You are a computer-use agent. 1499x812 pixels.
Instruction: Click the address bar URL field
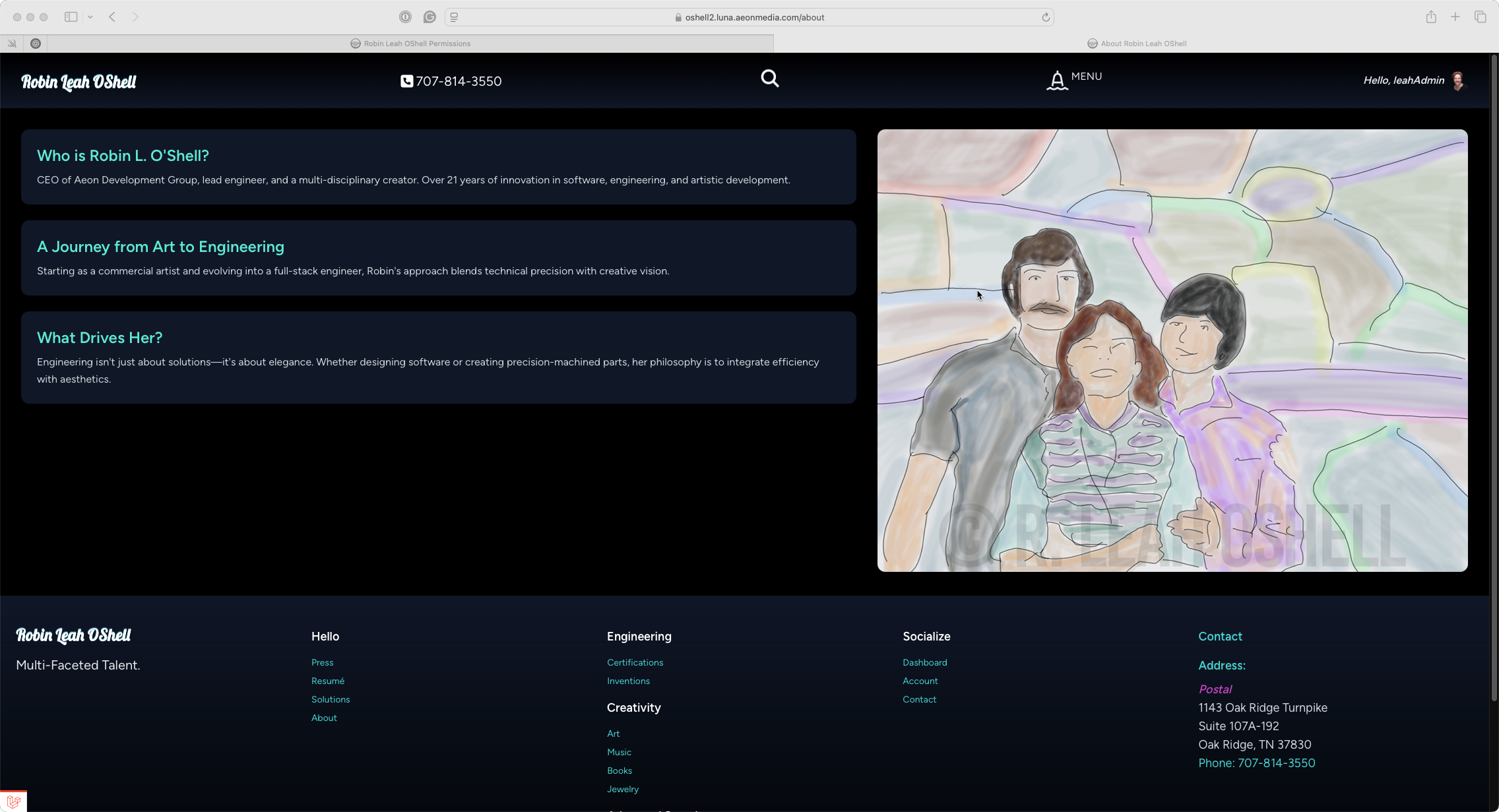click(x=754, y=18)
